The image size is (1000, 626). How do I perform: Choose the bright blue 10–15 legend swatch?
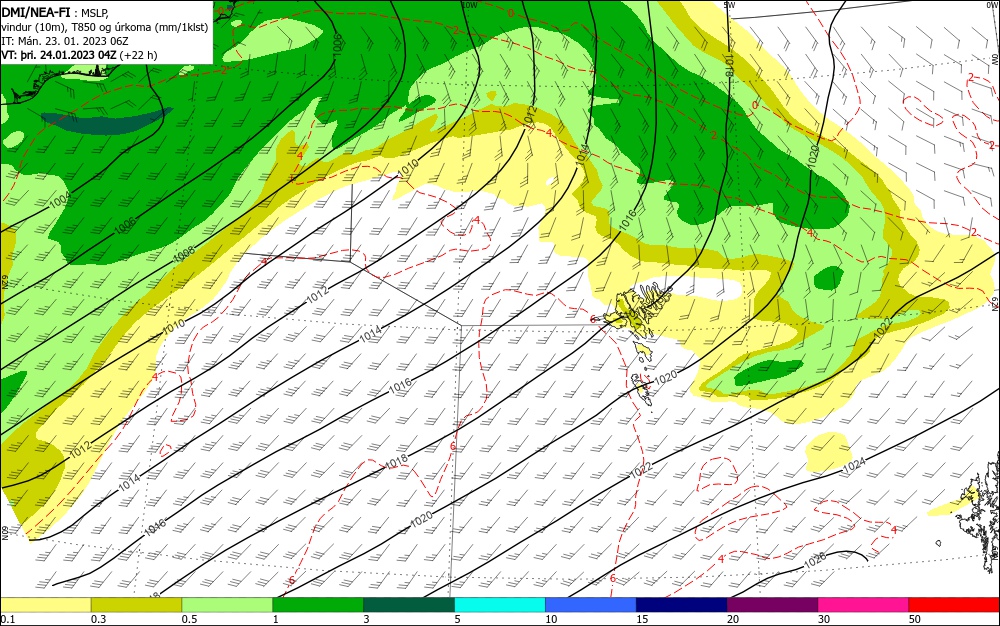[x=591, y=605]
